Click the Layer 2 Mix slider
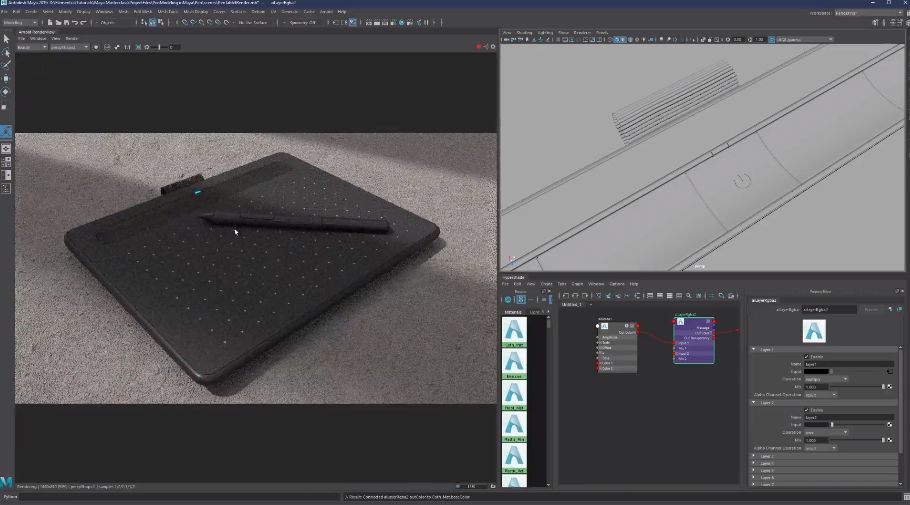The image size is (910, 505). point(856,440)
